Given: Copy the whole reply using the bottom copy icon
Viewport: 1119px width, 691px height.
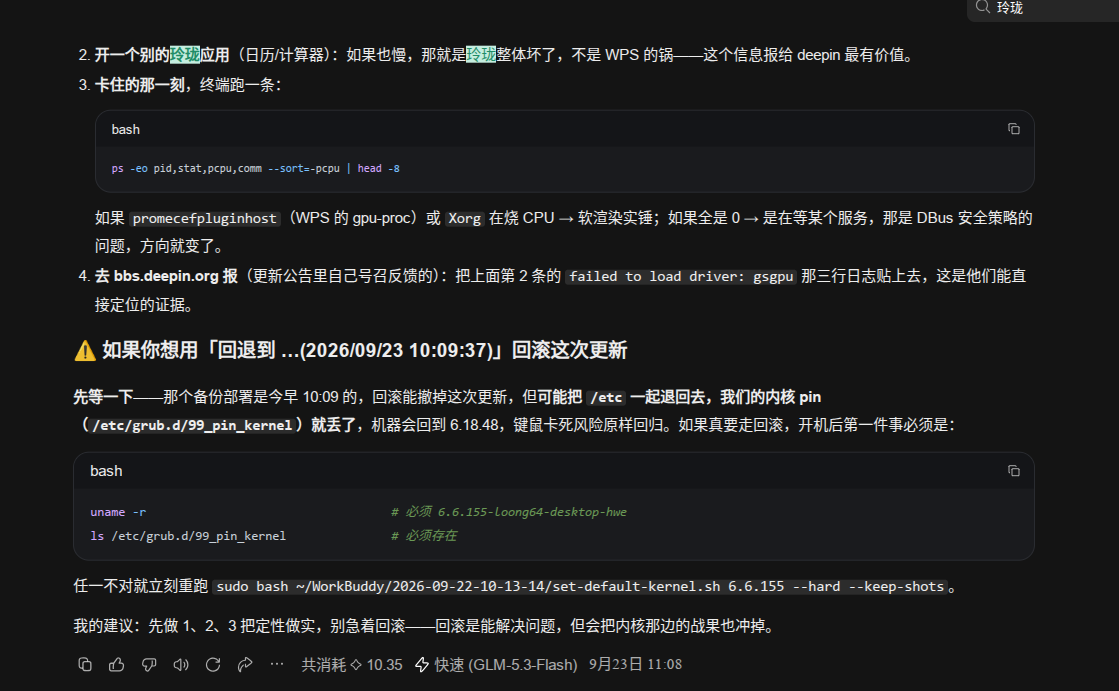Looking at the screenshot, I should tap(85, 665).
